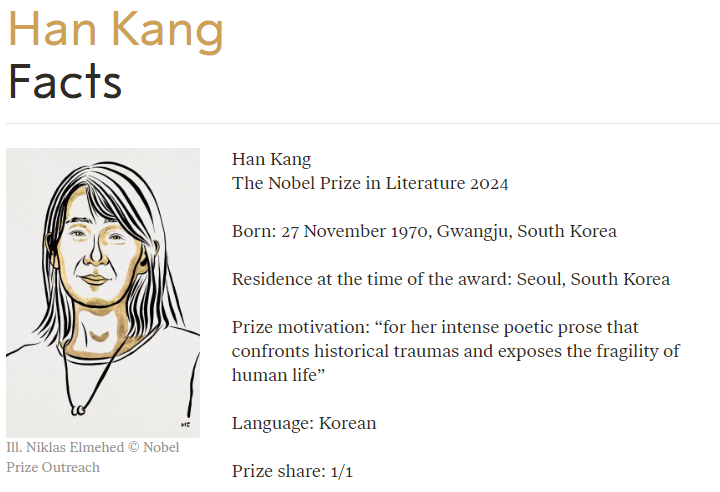
Task: Click the "Born:" label
Action: pyautogui.click(x=254, y=232)
